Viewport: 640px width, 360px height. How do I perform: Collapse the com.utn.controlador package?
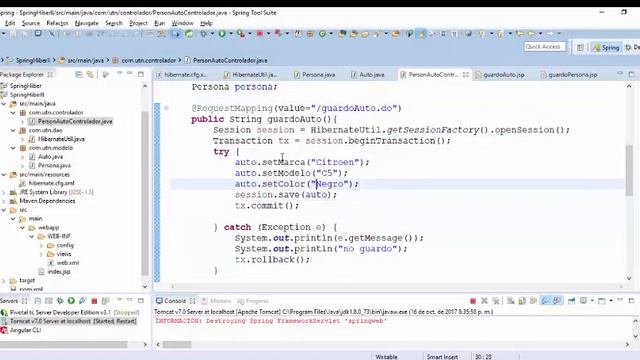pos(13,113)
